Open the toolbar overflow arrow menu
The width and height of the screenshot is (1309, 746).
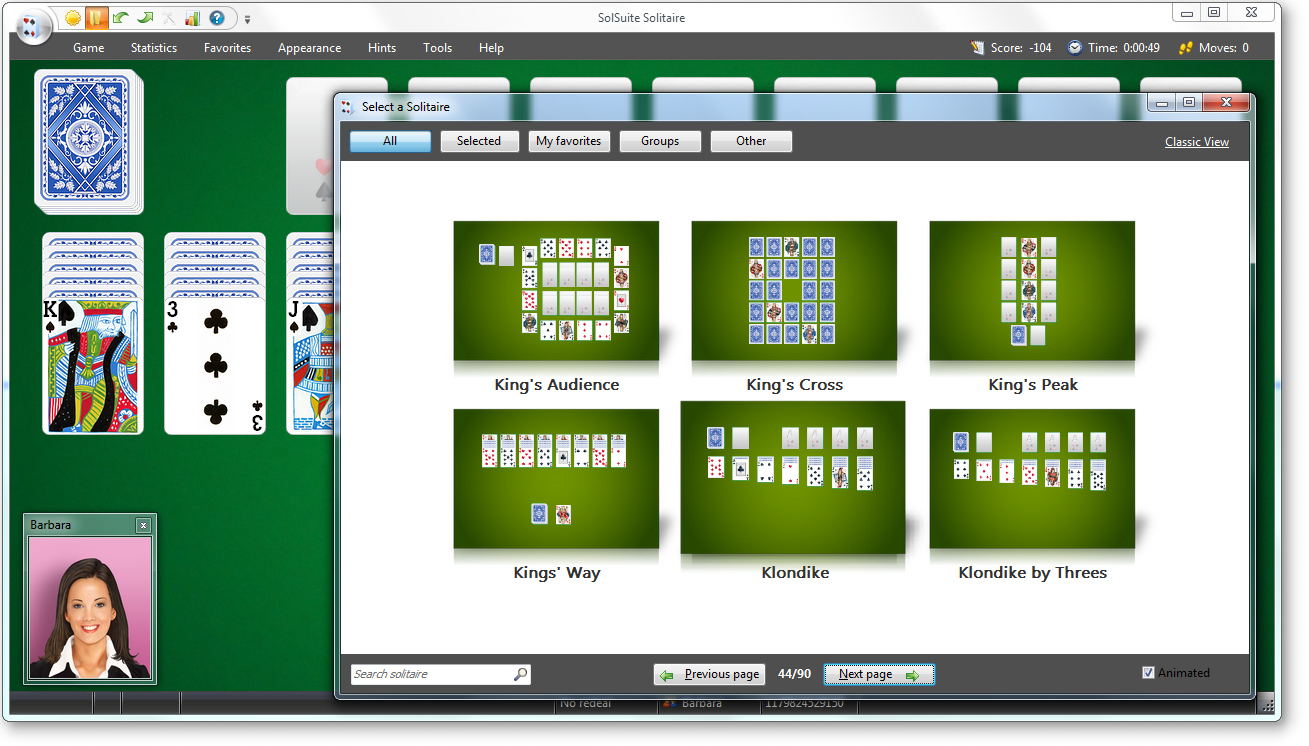(247, 17)
